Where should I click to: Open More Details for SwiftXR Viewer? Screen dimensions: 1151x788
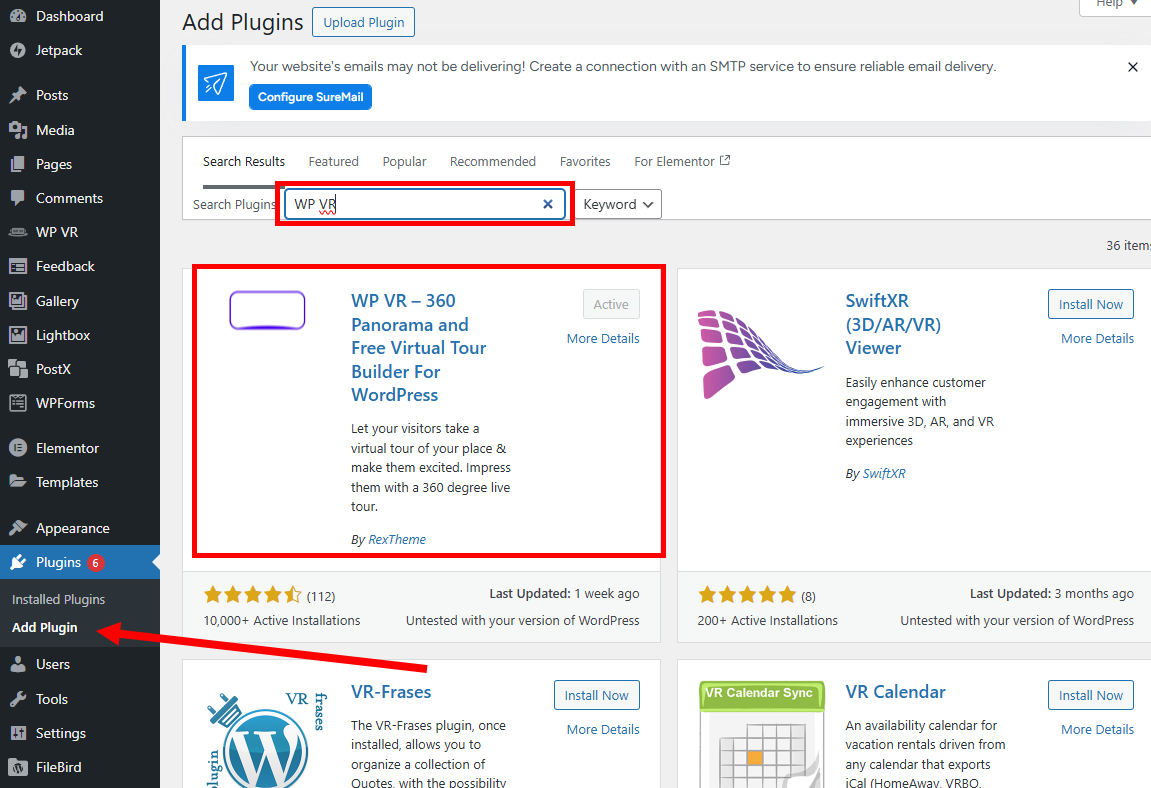[x=1097, y=339]
